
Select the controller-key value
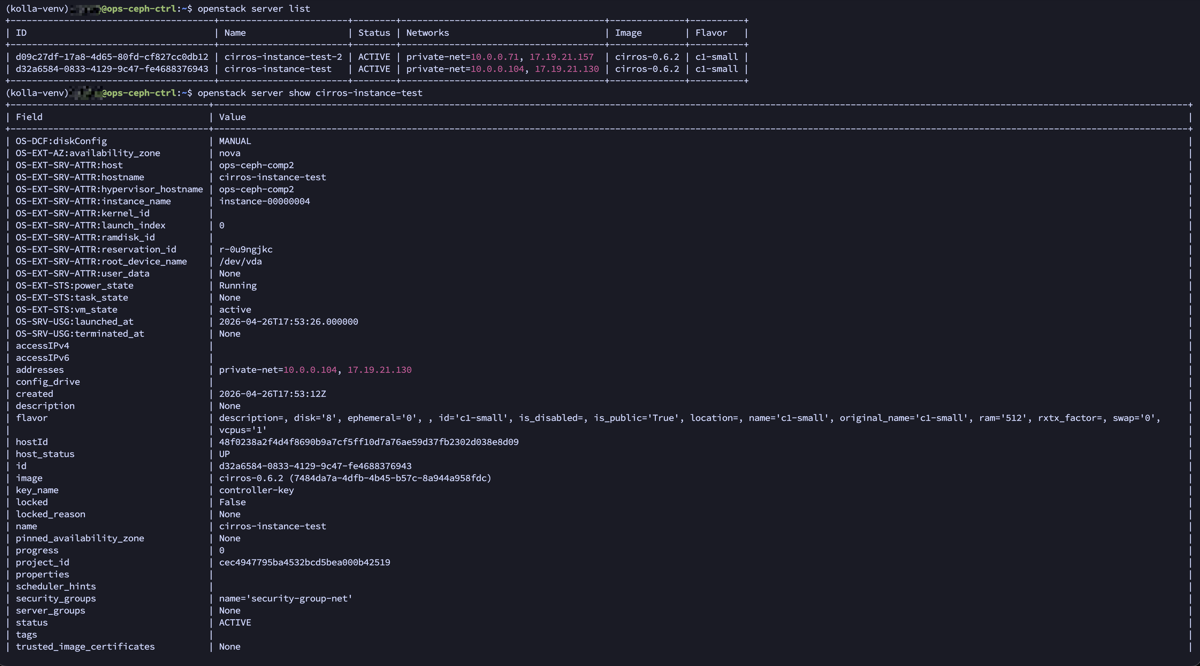coord(257,489)
